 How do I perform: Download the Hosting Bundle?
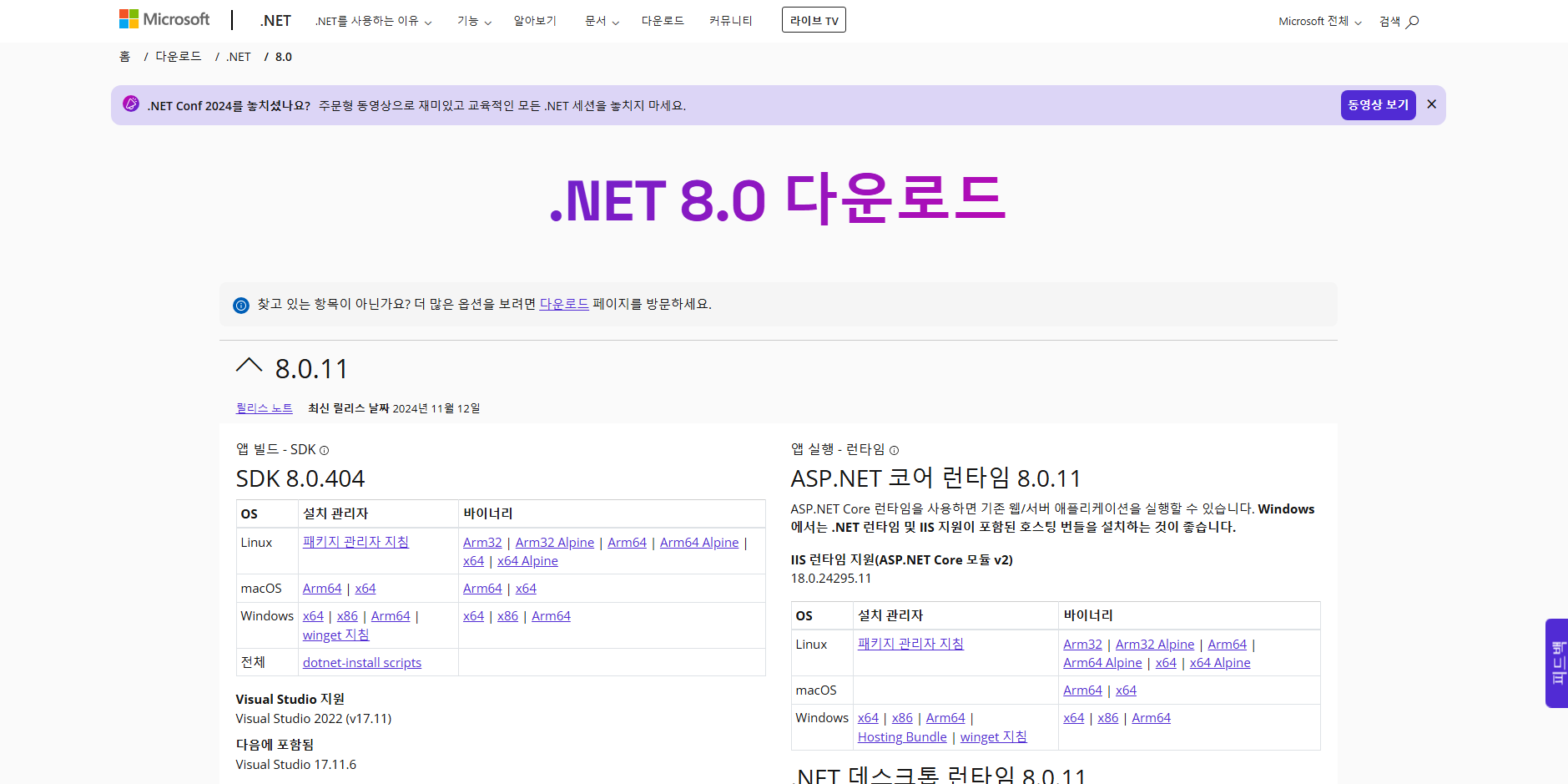(902, 737)
